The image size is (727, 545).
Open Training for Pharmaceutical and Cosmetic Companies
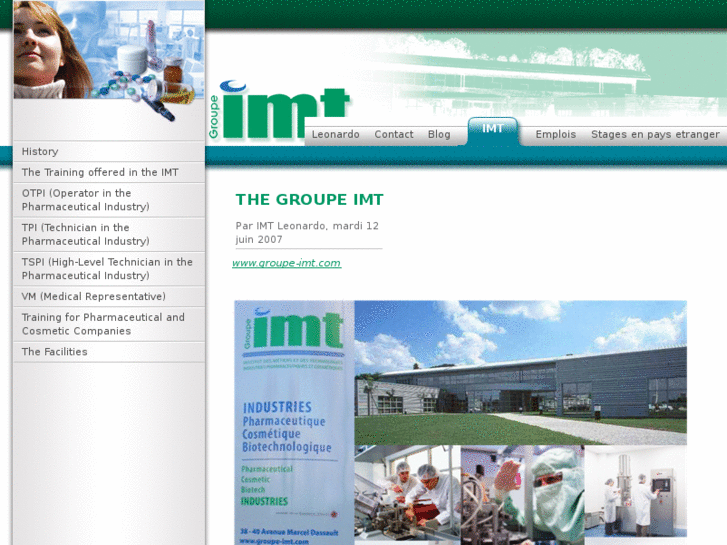[x=109, y=324]
